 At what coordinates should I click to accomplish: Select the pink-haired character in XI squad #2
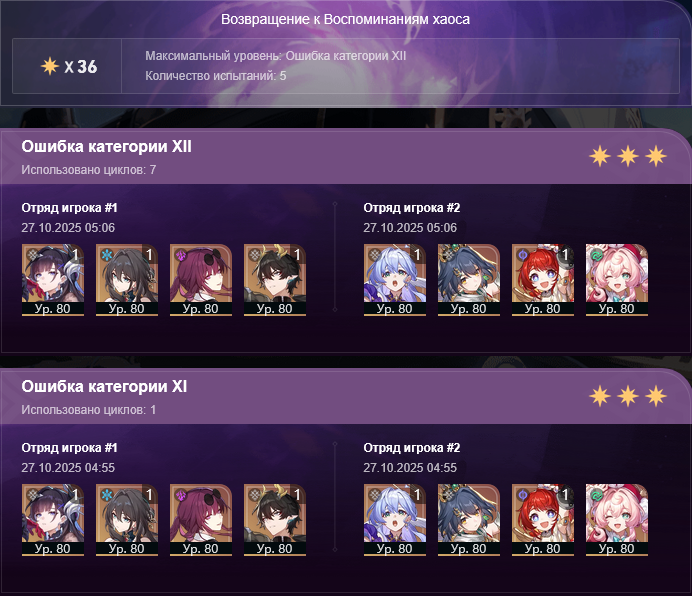617,520
